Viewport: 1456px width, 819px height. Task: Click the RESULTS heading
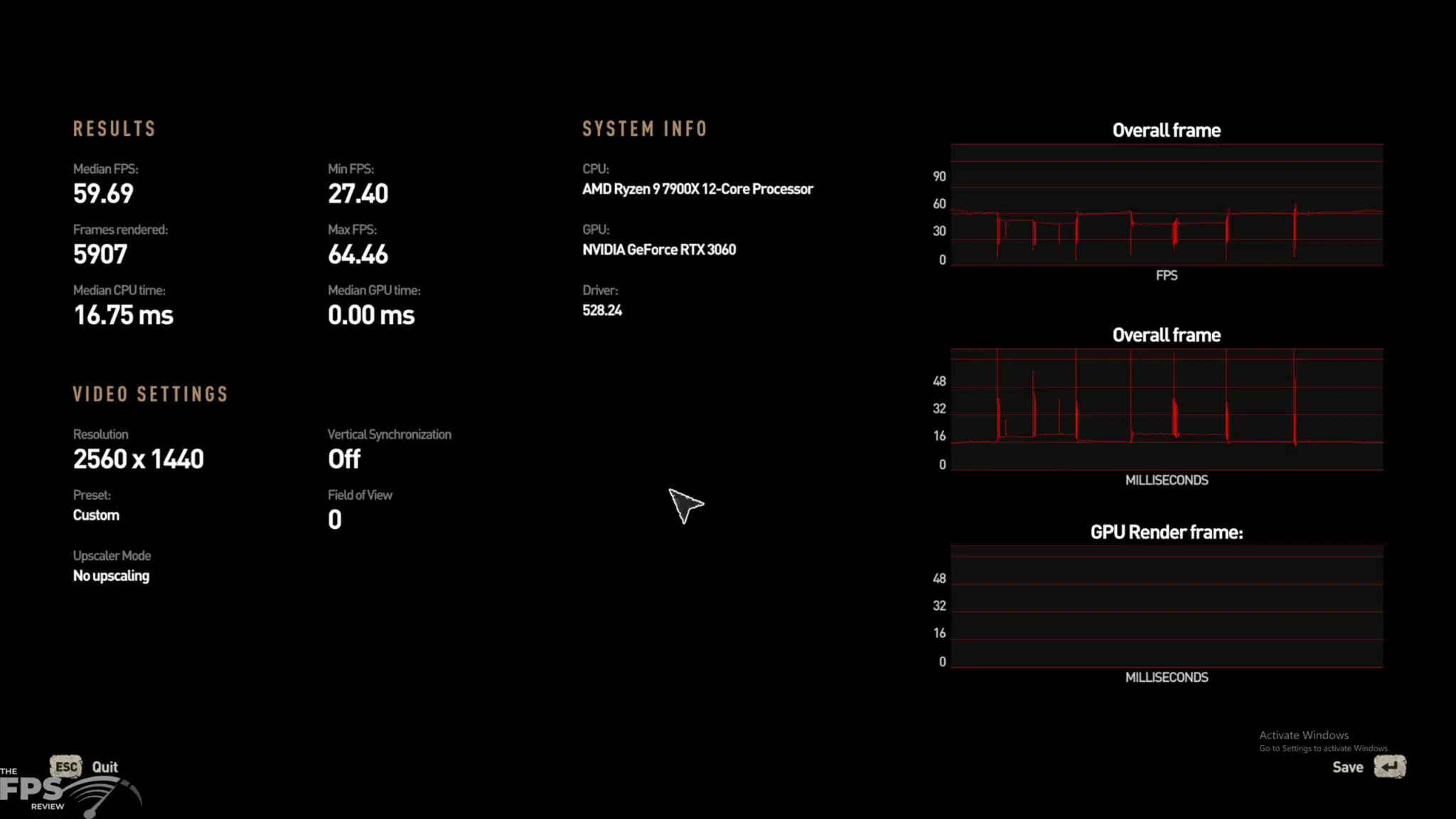114,129
